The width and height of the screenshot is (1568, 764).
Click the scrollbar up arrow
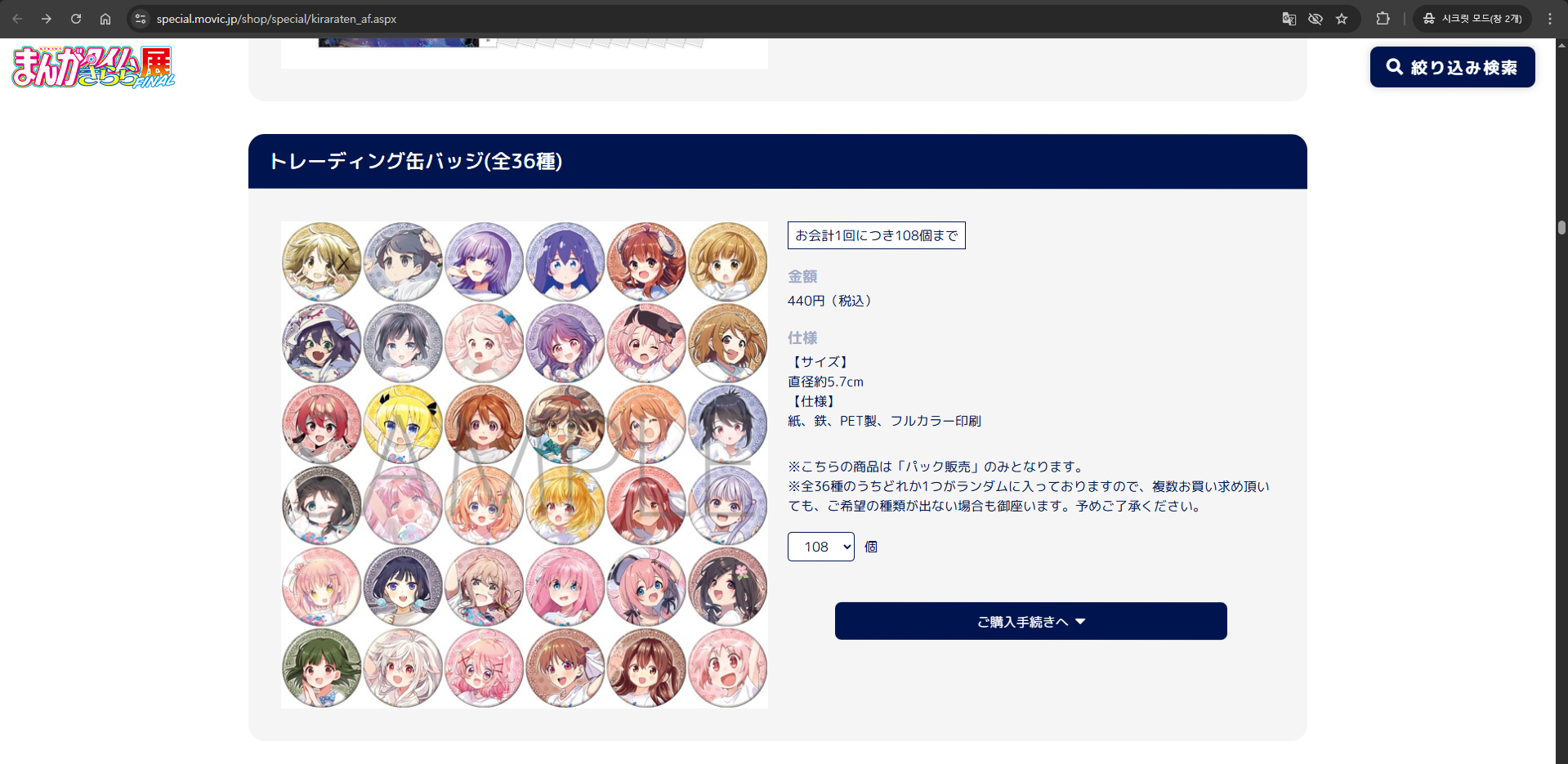1561,44
